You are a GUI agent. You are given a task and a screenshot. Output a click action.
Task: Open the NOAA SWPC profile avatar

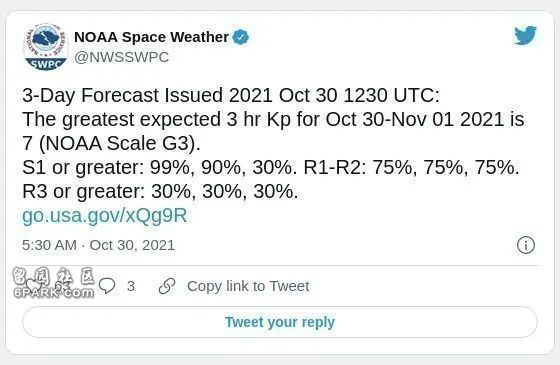point(45,47)
